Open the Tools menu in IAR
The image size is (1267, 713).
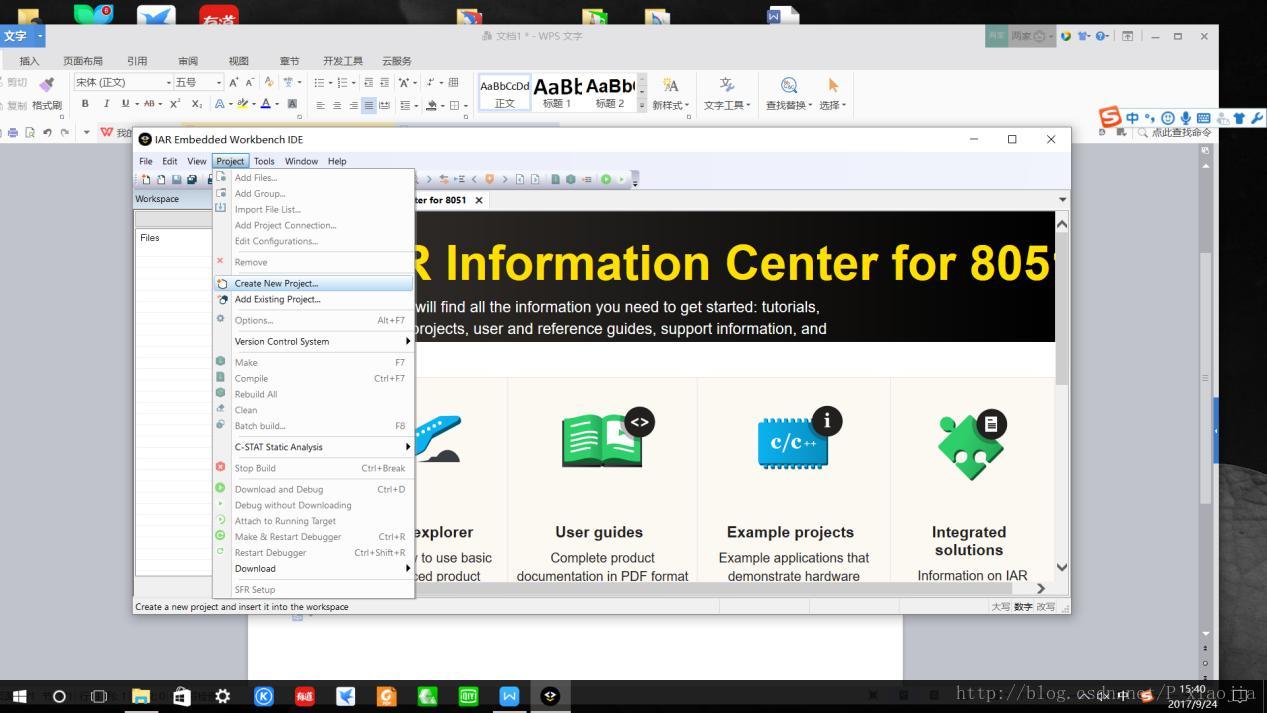pos(264,161)
